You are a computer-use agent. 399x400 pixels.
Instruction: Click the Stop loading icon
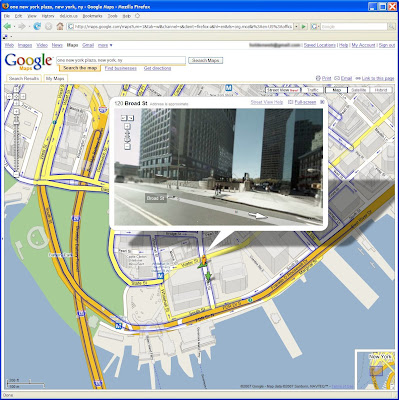coord(49,26)
